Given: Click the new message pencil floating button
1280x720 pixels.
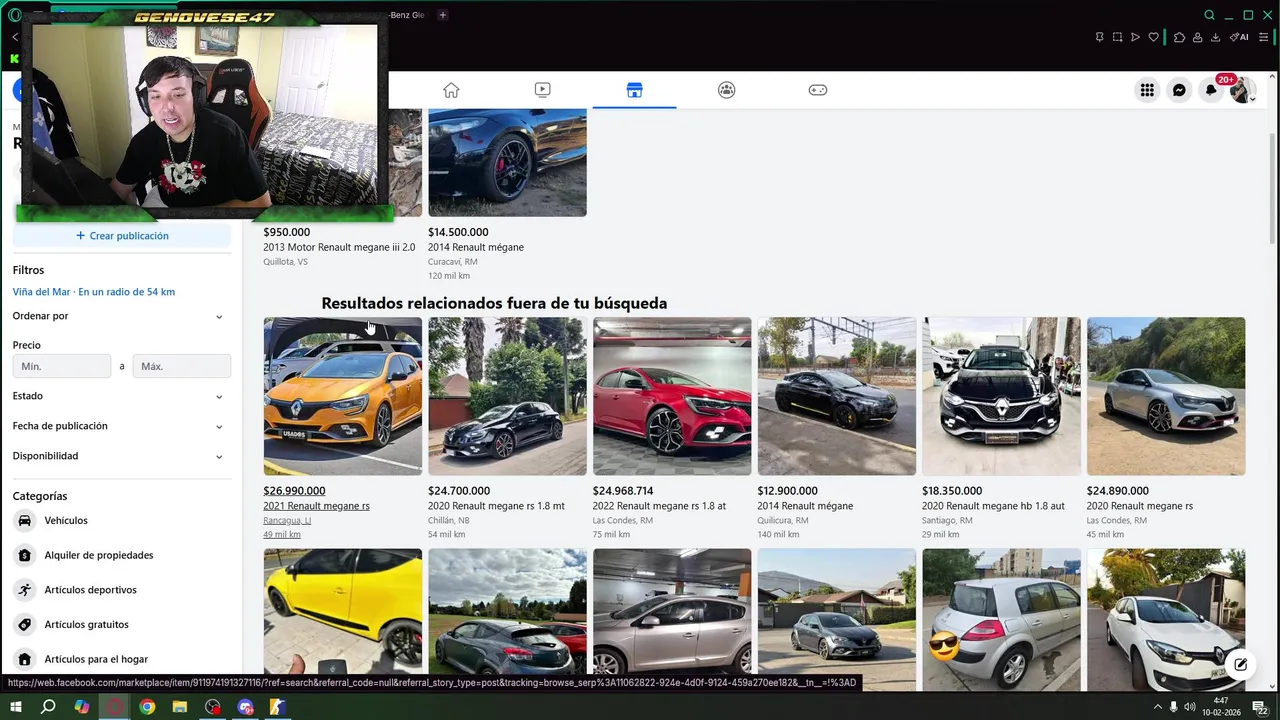Looking at the screenshot, I should click(1240, 664).
